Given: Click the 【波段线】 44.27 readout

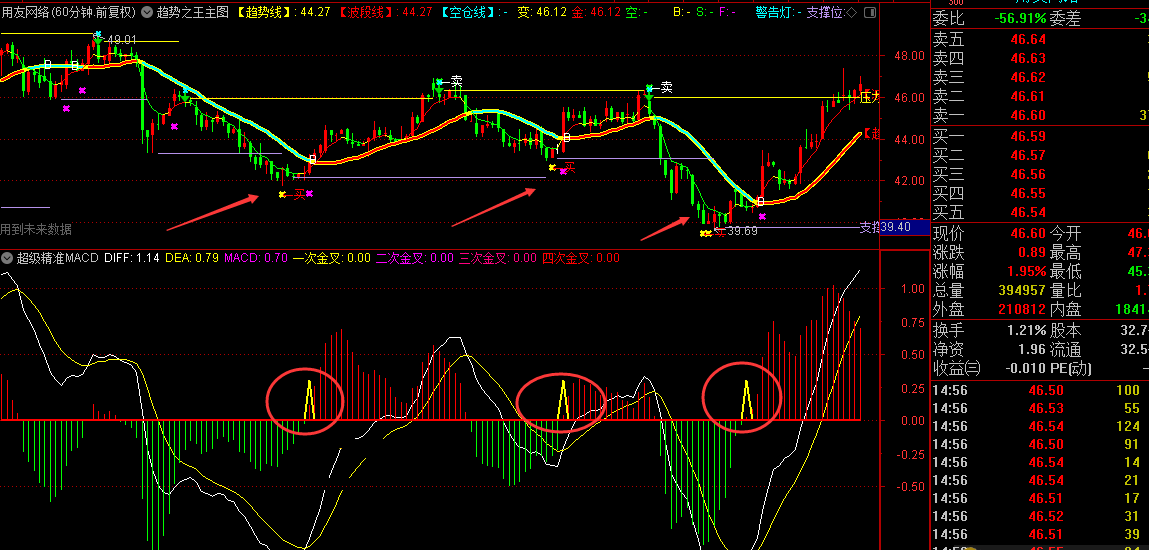Looking at the screenshot, I should tap(385, 12).
